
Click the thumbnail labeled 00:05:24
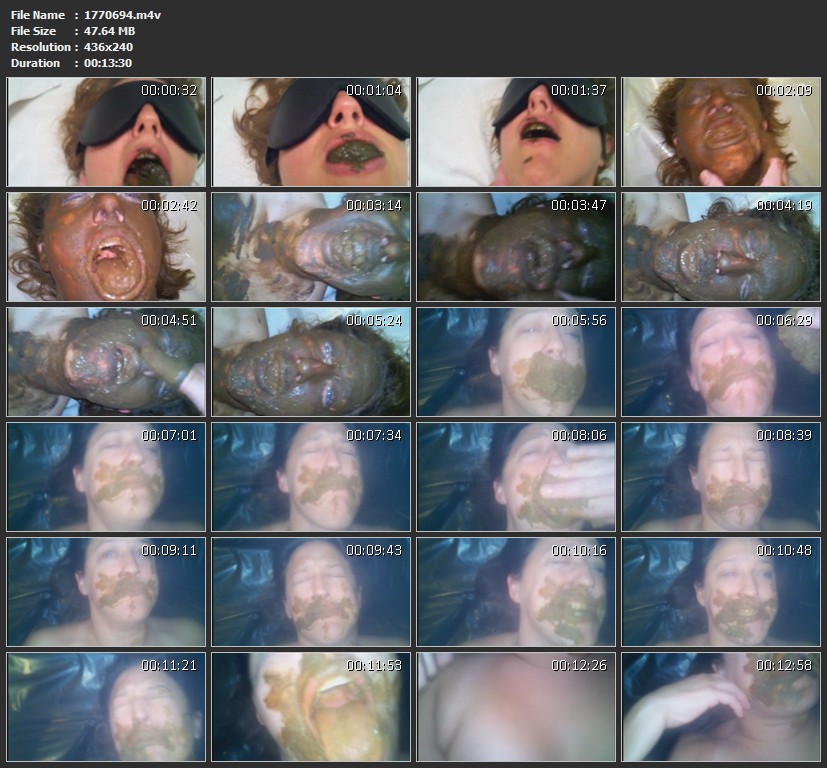(311, 362)
